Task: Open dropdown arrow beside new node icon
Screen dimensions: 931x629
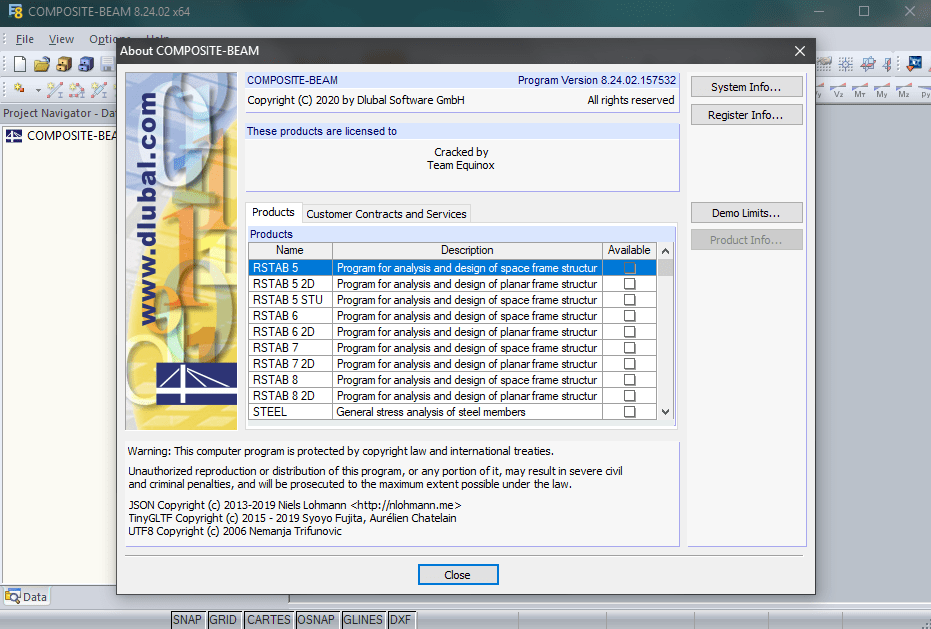Action: point(38,90)
